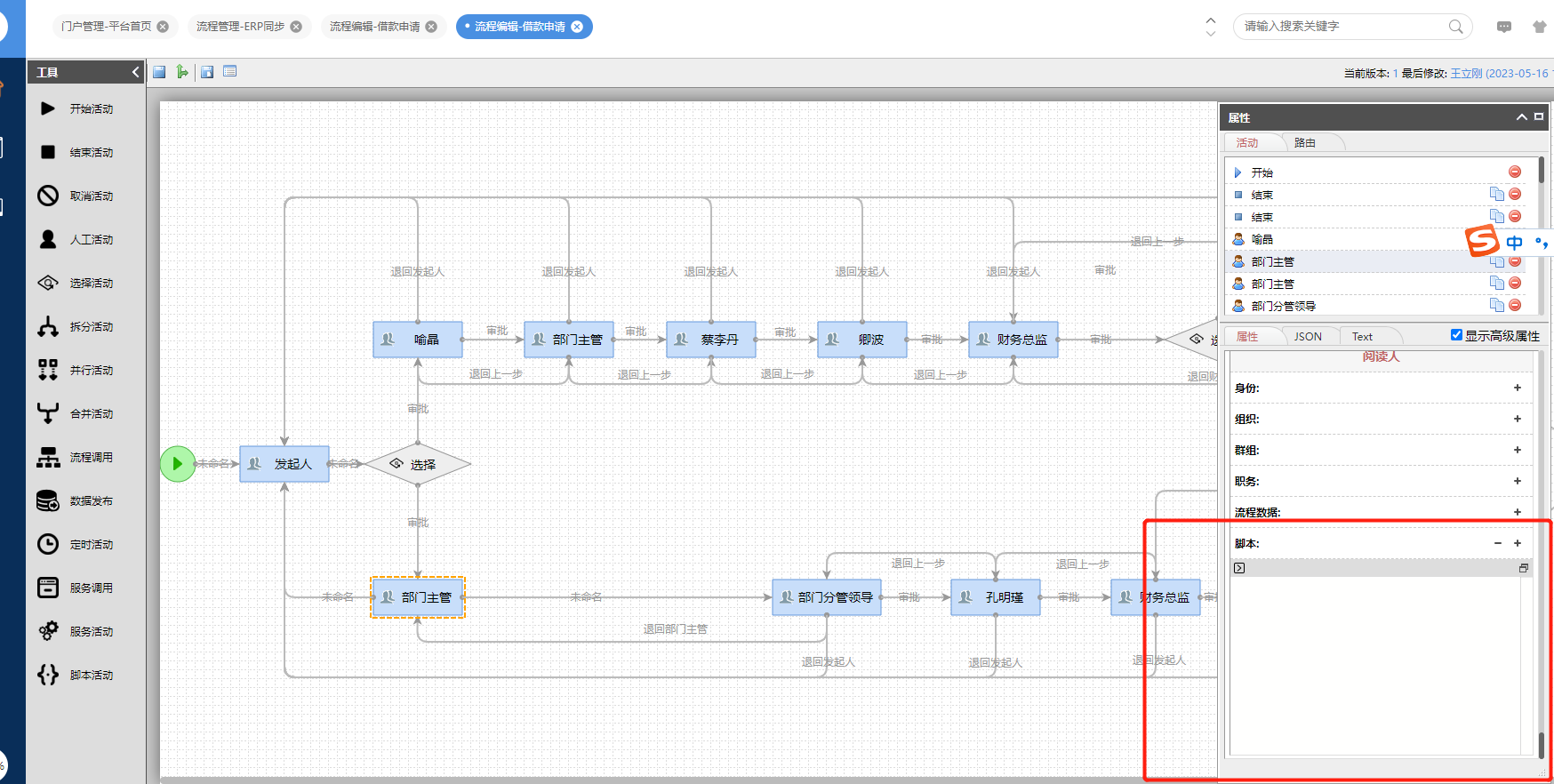Screen dimensions: 1554x784
Task: Switch to the 路由 tab
Action: 1304,142
